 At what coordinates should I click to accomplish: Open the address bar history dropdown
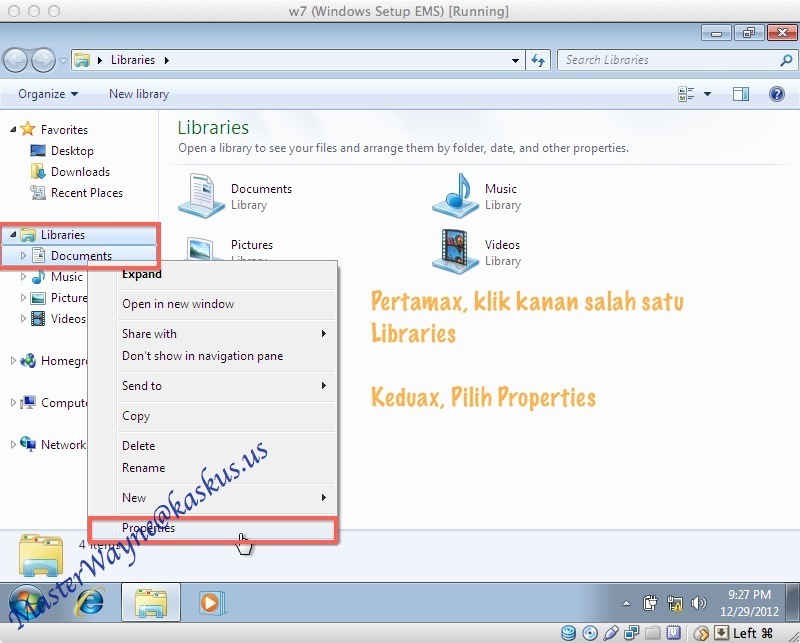pyautogui.click(x=515, y=60)
